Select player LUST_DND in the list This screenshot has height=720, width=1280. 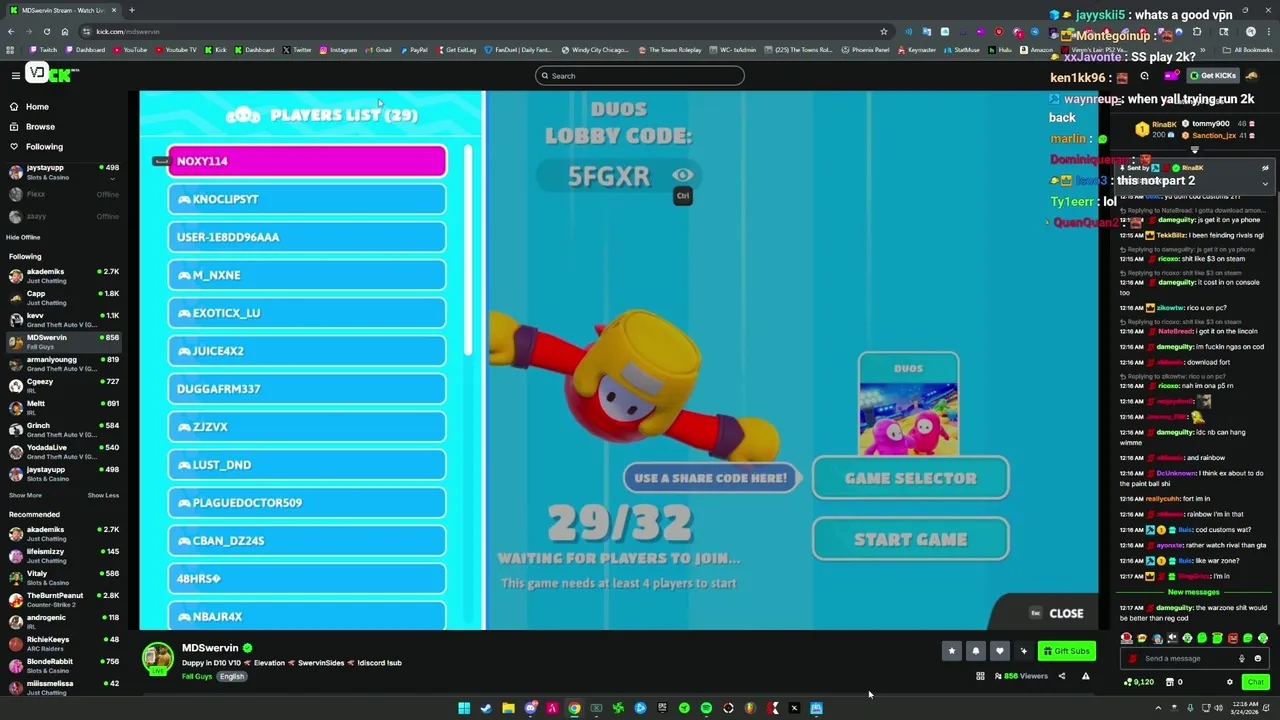point(306,465)
